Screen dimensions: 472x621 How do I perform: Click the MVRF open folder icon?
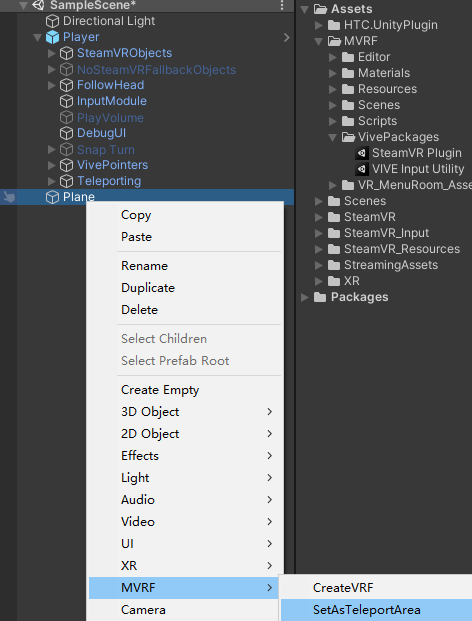coord(334,41)
